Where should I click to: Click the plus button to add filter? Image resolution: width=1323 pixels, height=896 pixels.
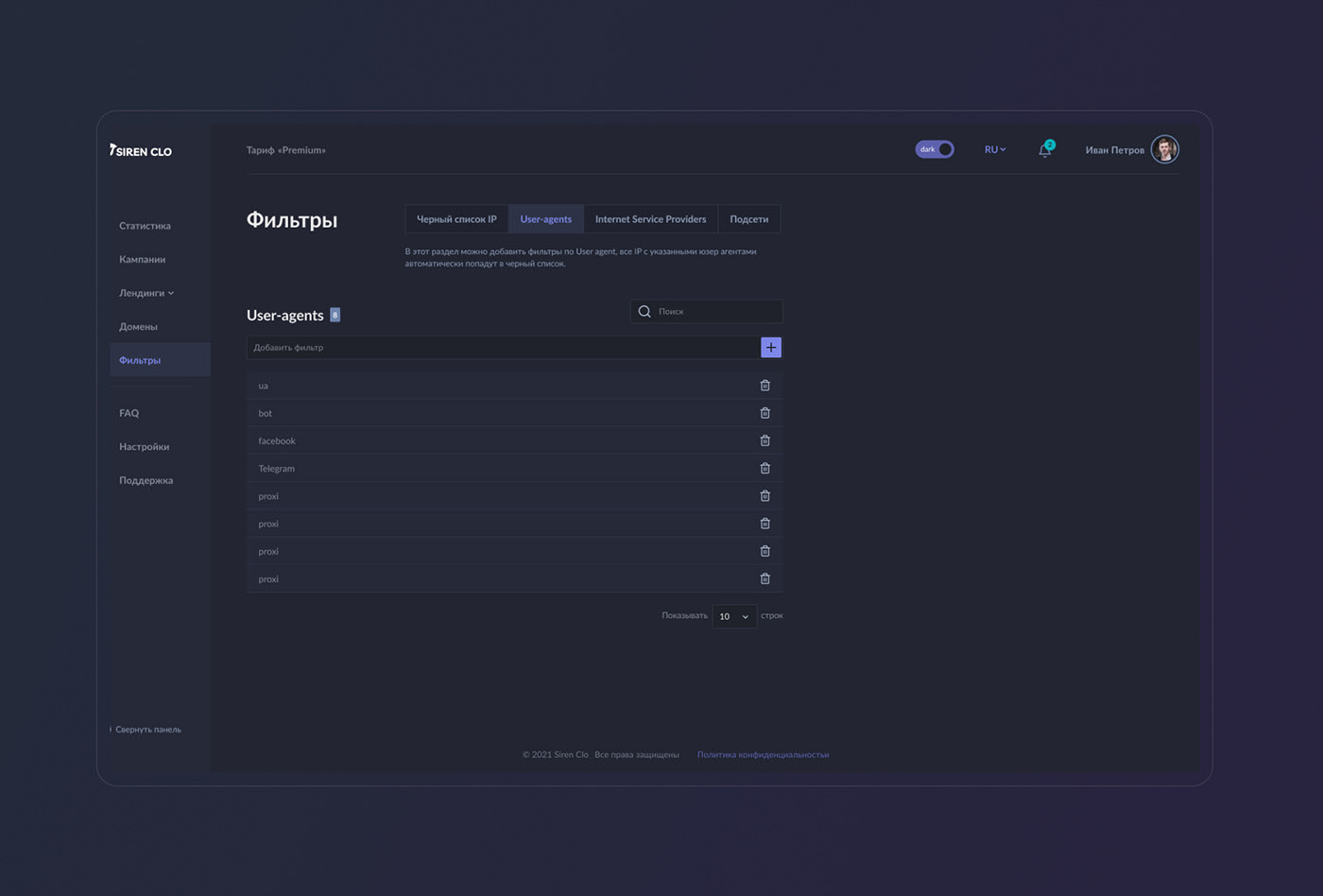(x=771, y=348)
